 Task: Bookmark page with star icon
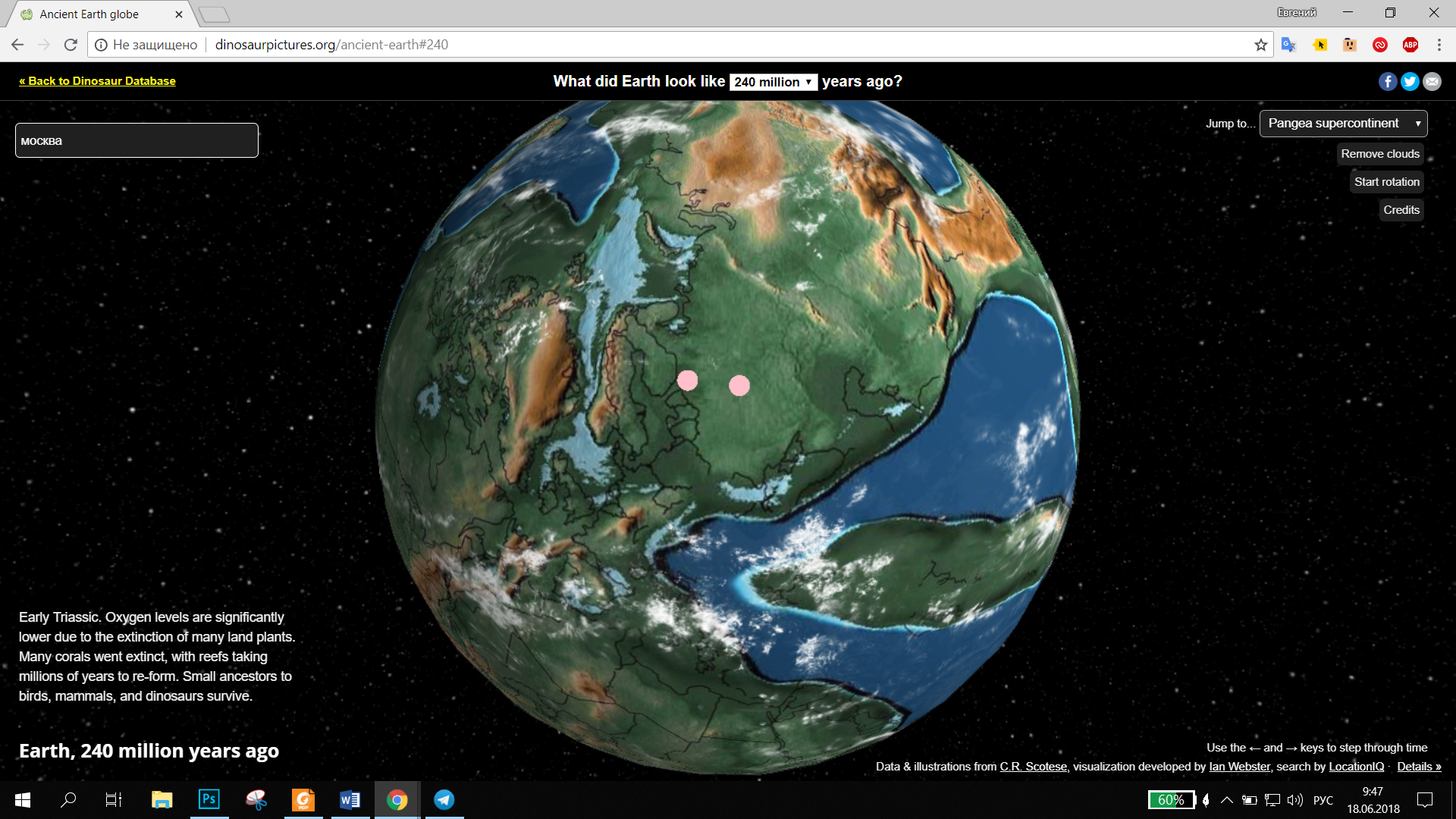click(x=1260, y=45)
